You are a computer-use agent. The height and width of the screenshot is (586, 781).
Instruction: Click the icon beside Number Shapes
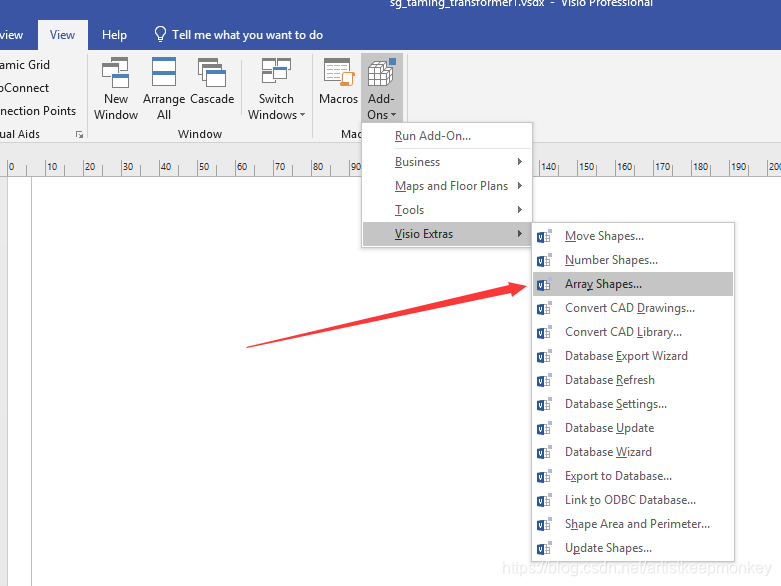pyautogui.click(x=544, y=260)
